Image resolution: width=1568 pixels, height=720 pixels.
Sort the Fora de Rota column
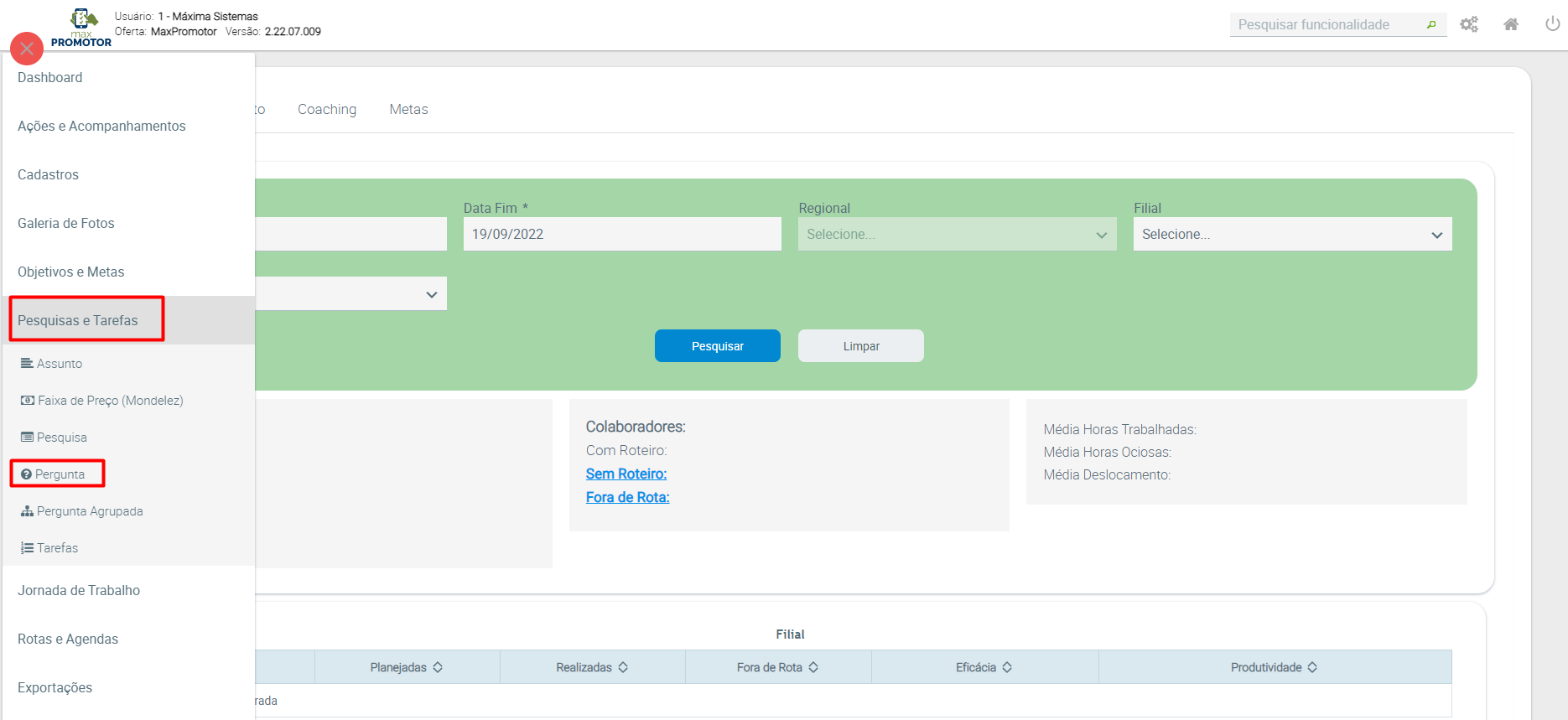click(x=813, y=667)
